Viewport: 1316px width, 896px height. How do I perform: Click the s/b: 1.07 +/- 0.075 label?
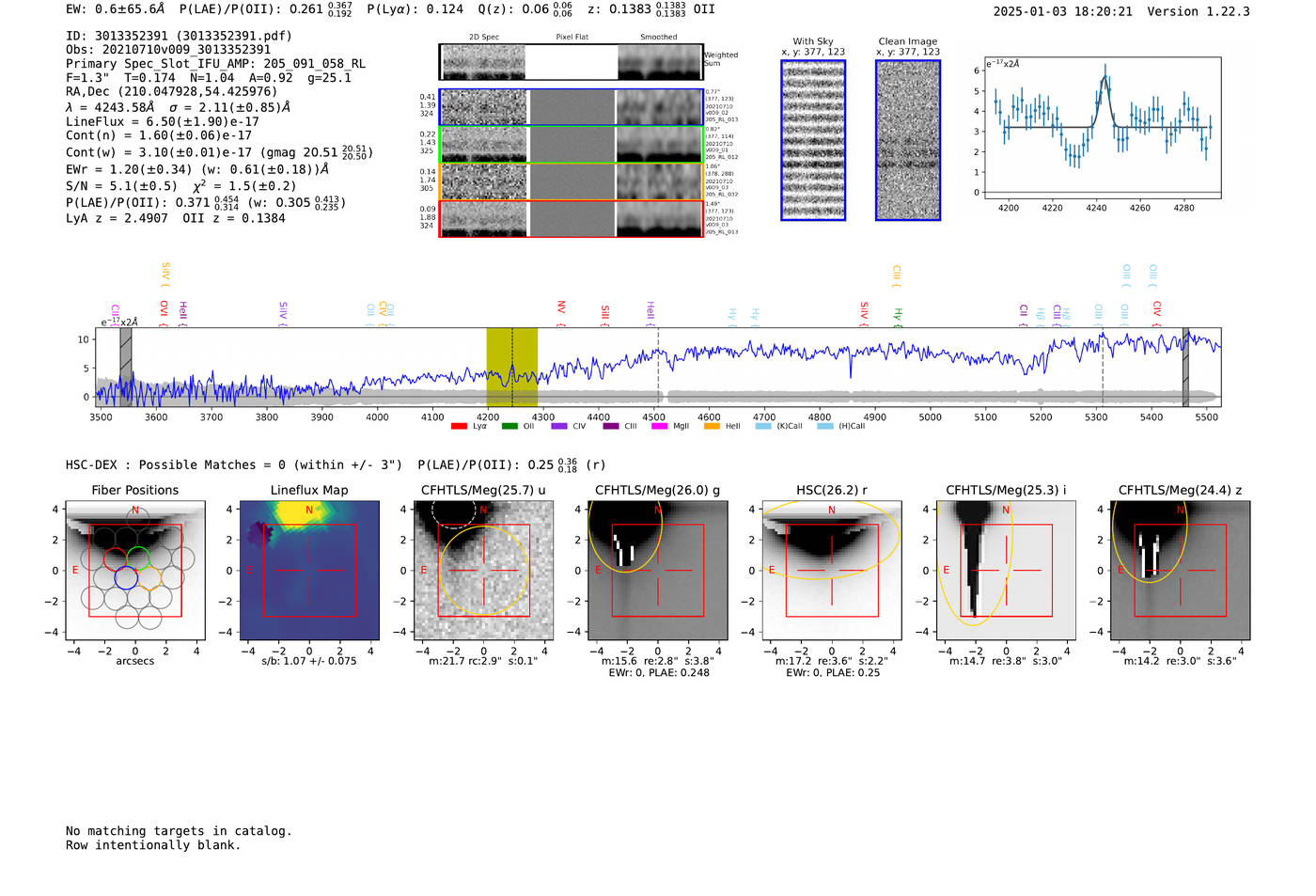click(309, 661)
